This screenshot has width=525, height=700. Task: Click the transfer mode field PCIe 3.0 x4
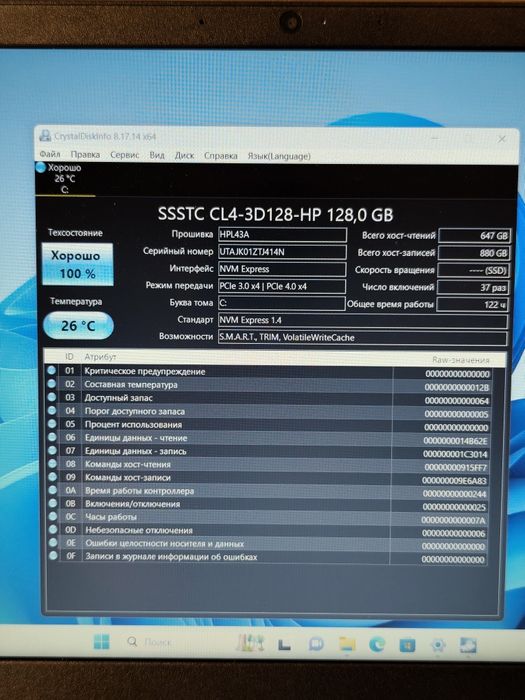tap(282, 286)
